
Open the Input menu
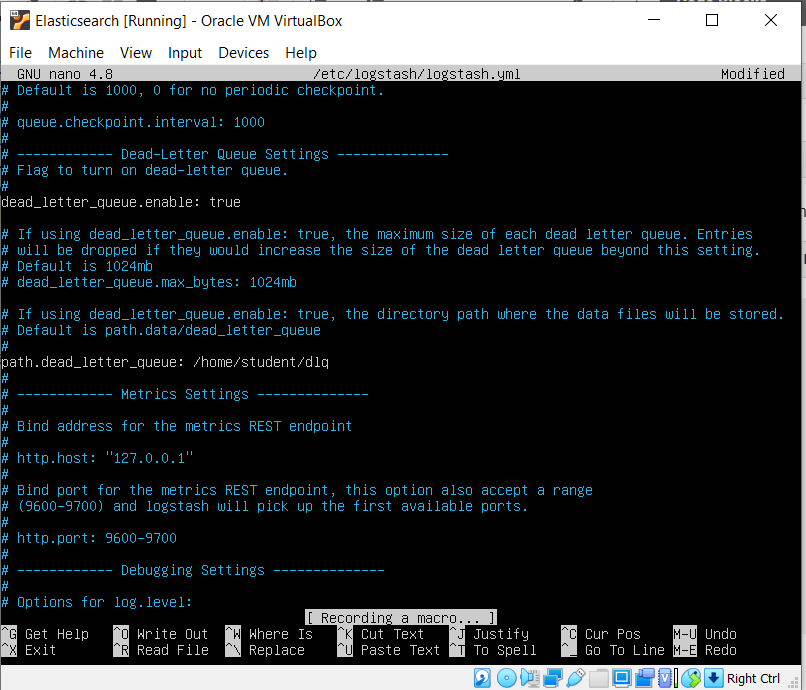185,53
